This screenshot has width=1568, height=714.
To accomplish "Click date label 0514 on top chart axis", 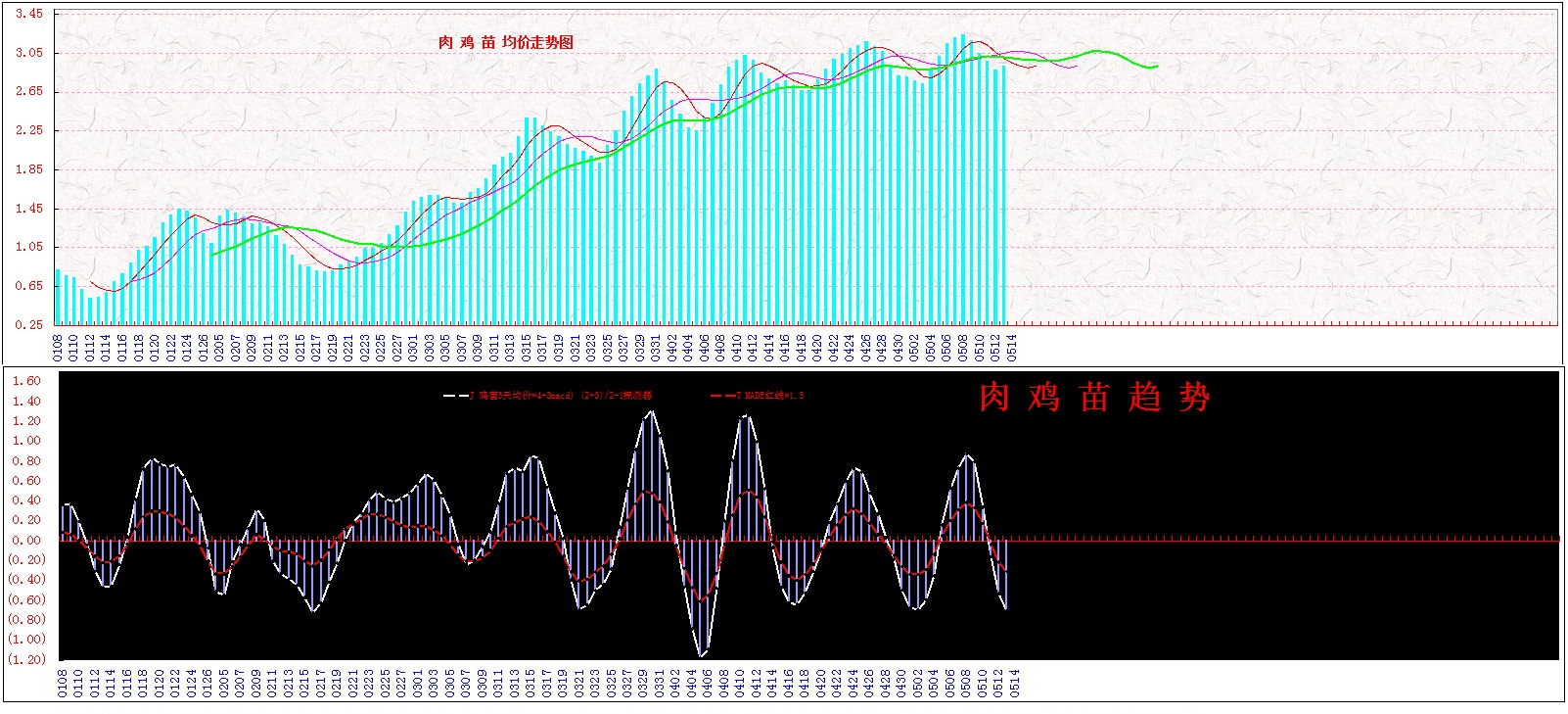I will (x=1012, y=348).
